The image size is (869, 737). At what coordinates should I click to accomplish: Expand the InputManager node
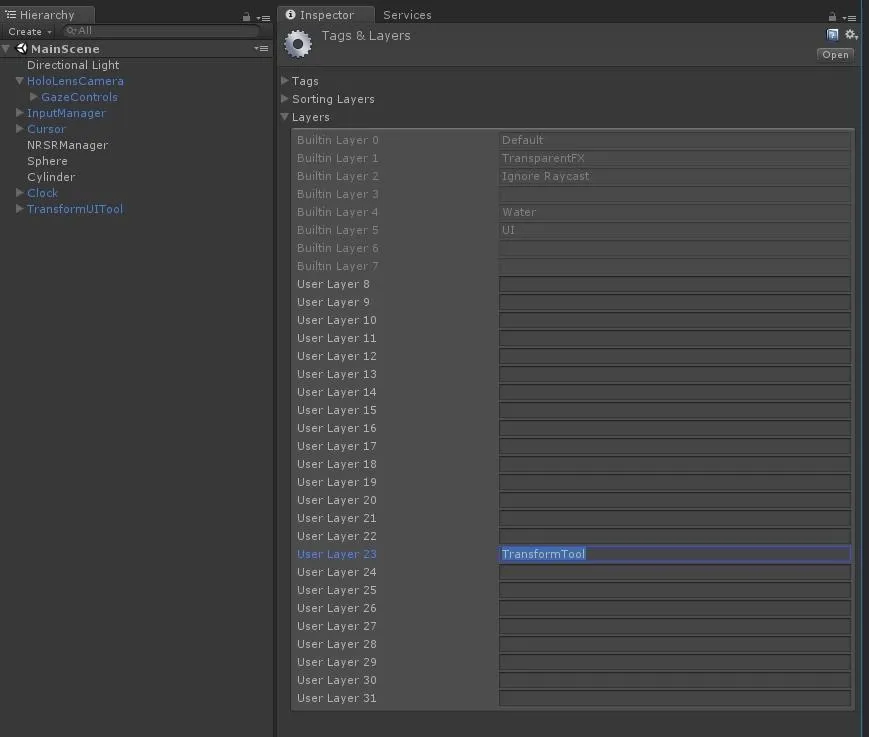19,113
